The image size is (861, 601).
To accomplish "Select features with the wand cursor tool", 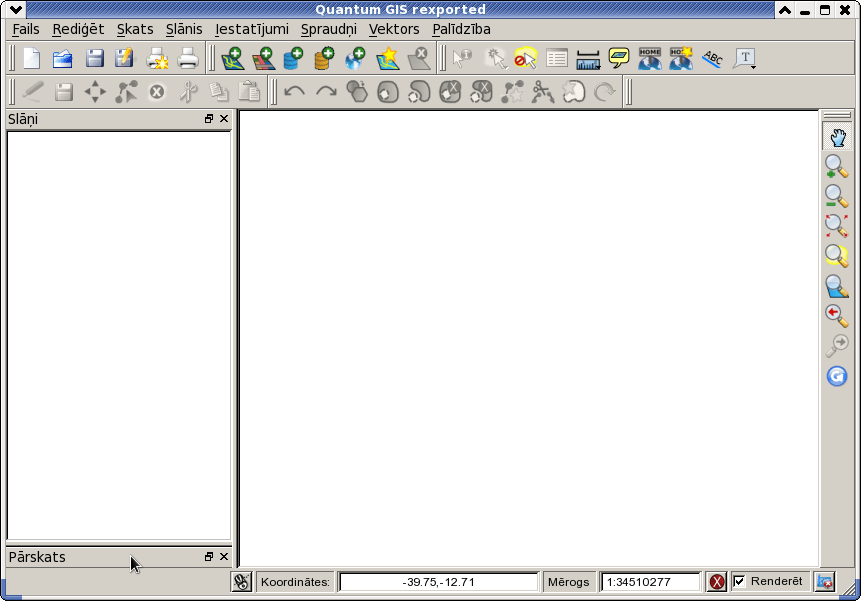I will click(495, 58).
